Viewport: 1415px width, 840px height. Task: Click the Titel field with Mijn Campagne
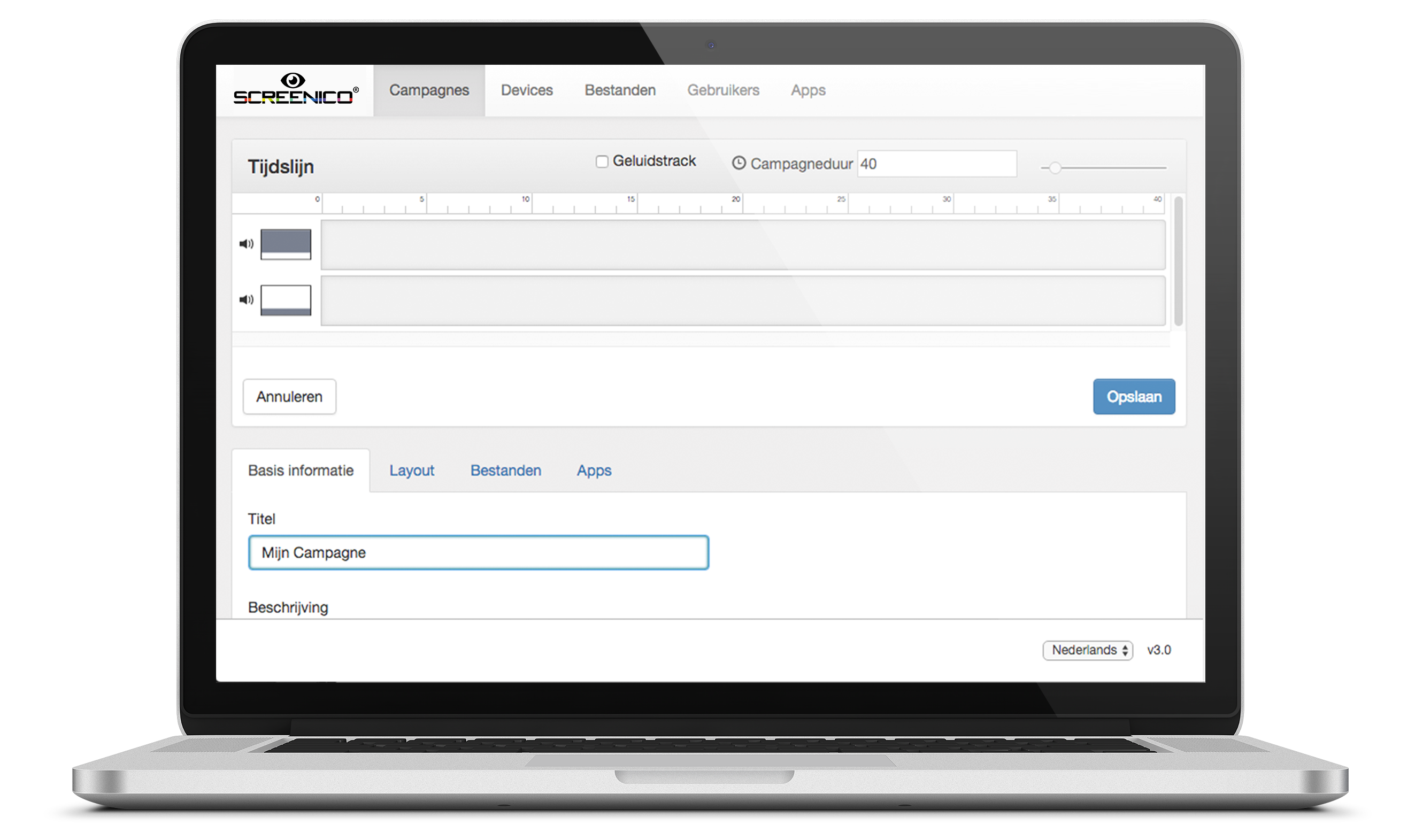point(478,552)
